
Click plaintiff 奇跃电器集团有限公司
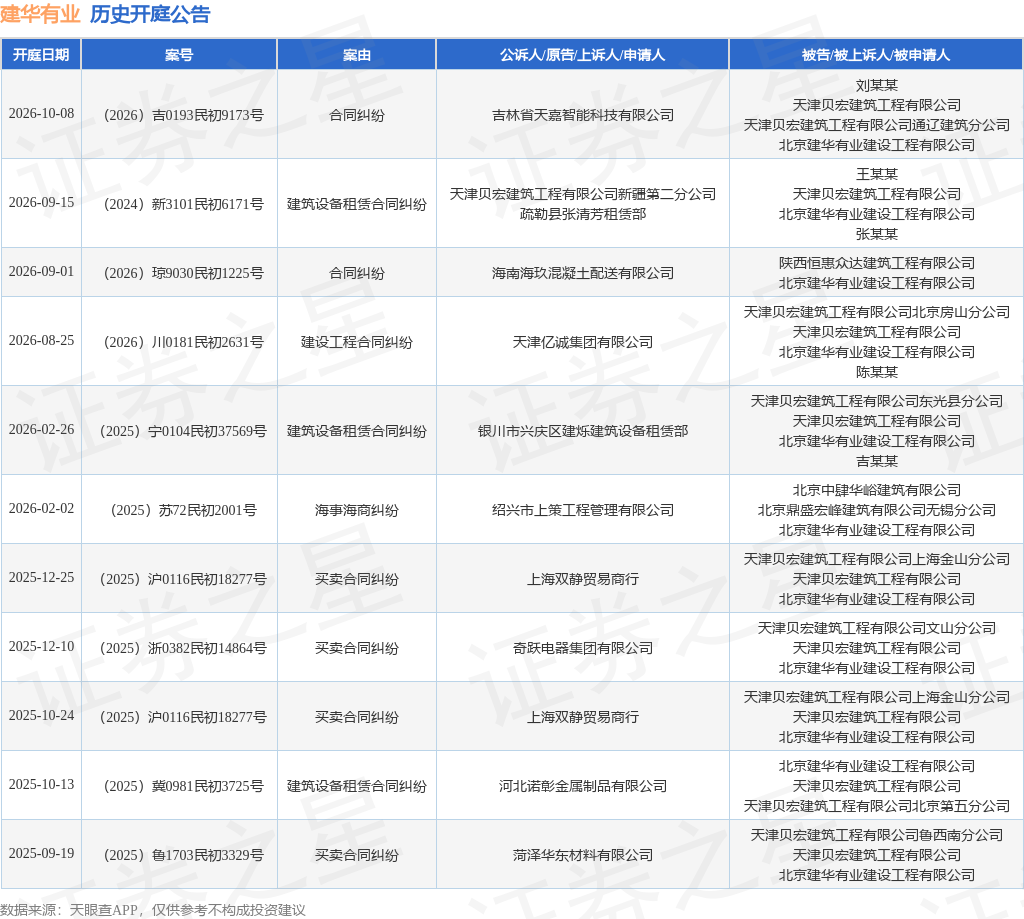583,648
